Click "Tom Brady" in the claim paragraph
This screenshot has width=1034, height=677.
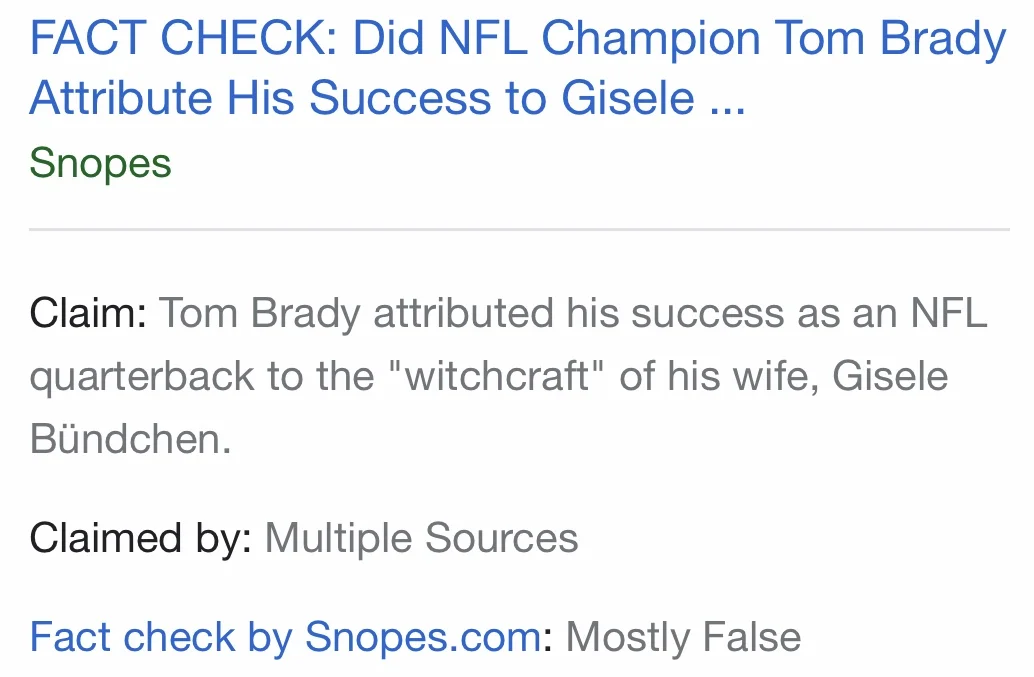click(x=260, y=313)
